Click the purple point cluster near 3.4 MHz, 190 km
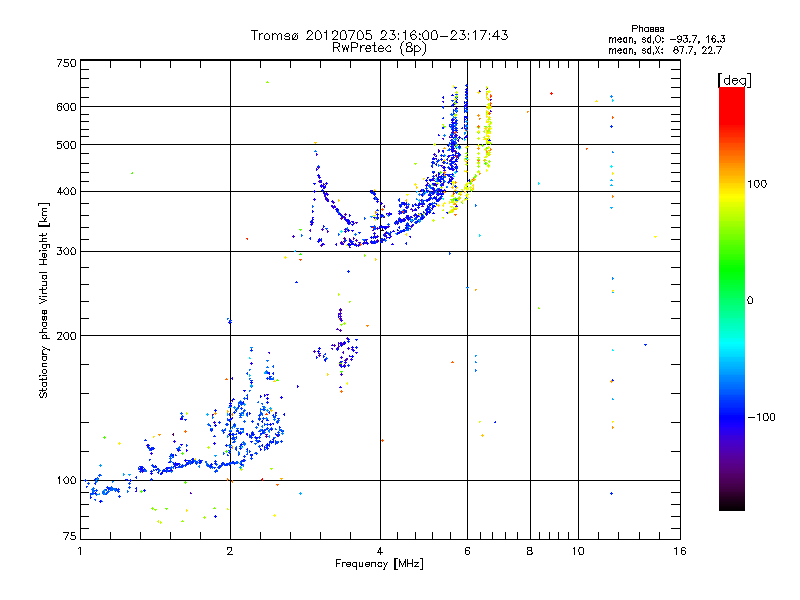800x600 pixels. (x=345, y=352)
